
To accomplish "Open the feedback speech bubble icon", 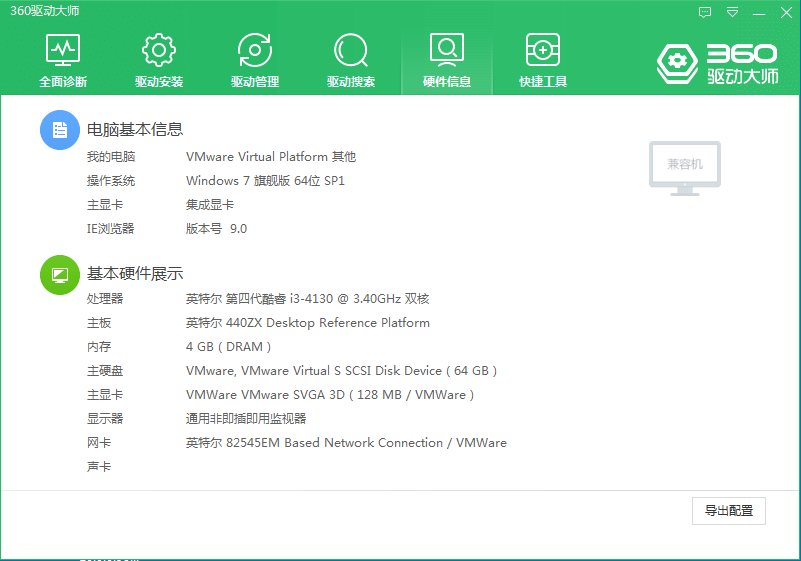I will (x=705, y=12).
